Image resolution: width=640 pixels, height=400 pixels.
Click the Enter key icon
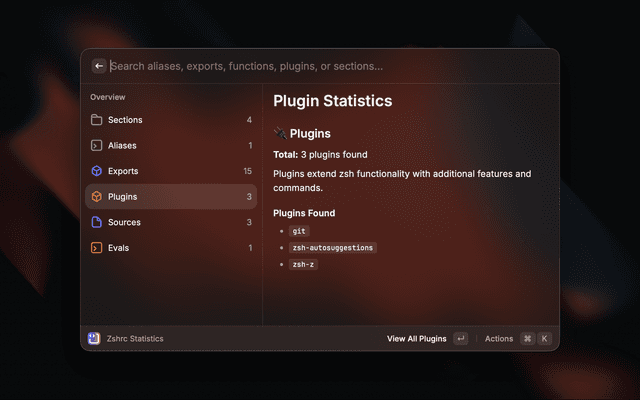click(x=460, y=339)
